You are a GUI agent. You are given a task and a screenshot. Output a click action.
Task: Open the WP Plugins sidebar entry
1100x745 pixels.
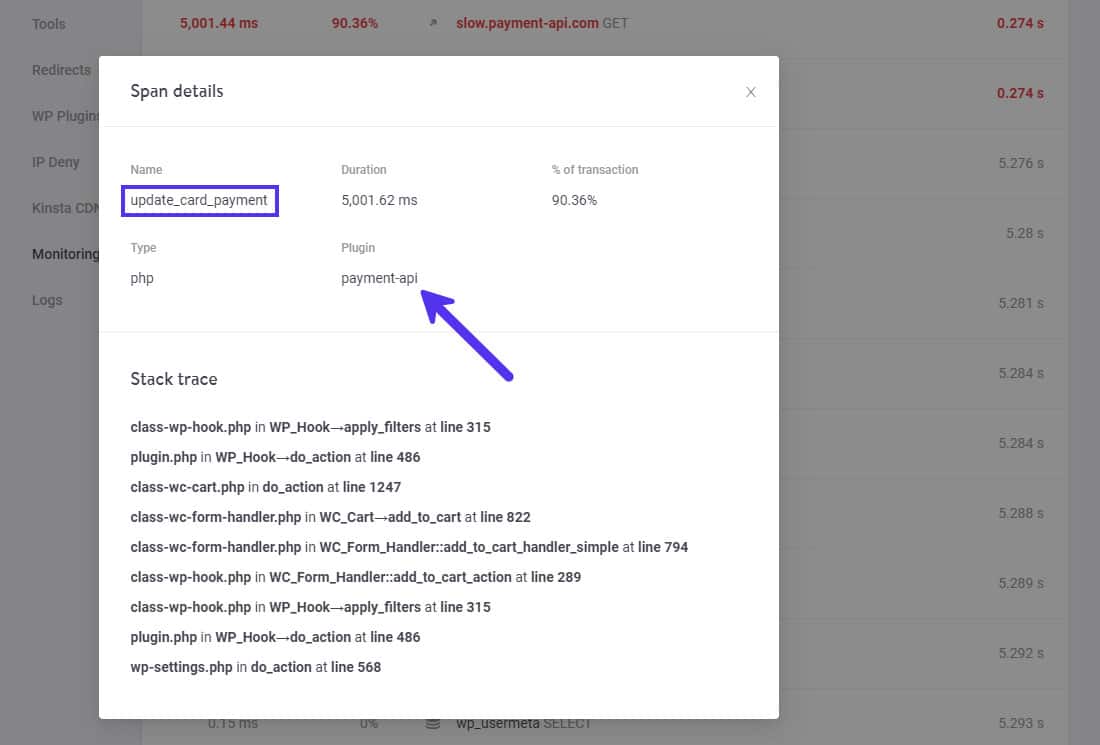[67, 115]
